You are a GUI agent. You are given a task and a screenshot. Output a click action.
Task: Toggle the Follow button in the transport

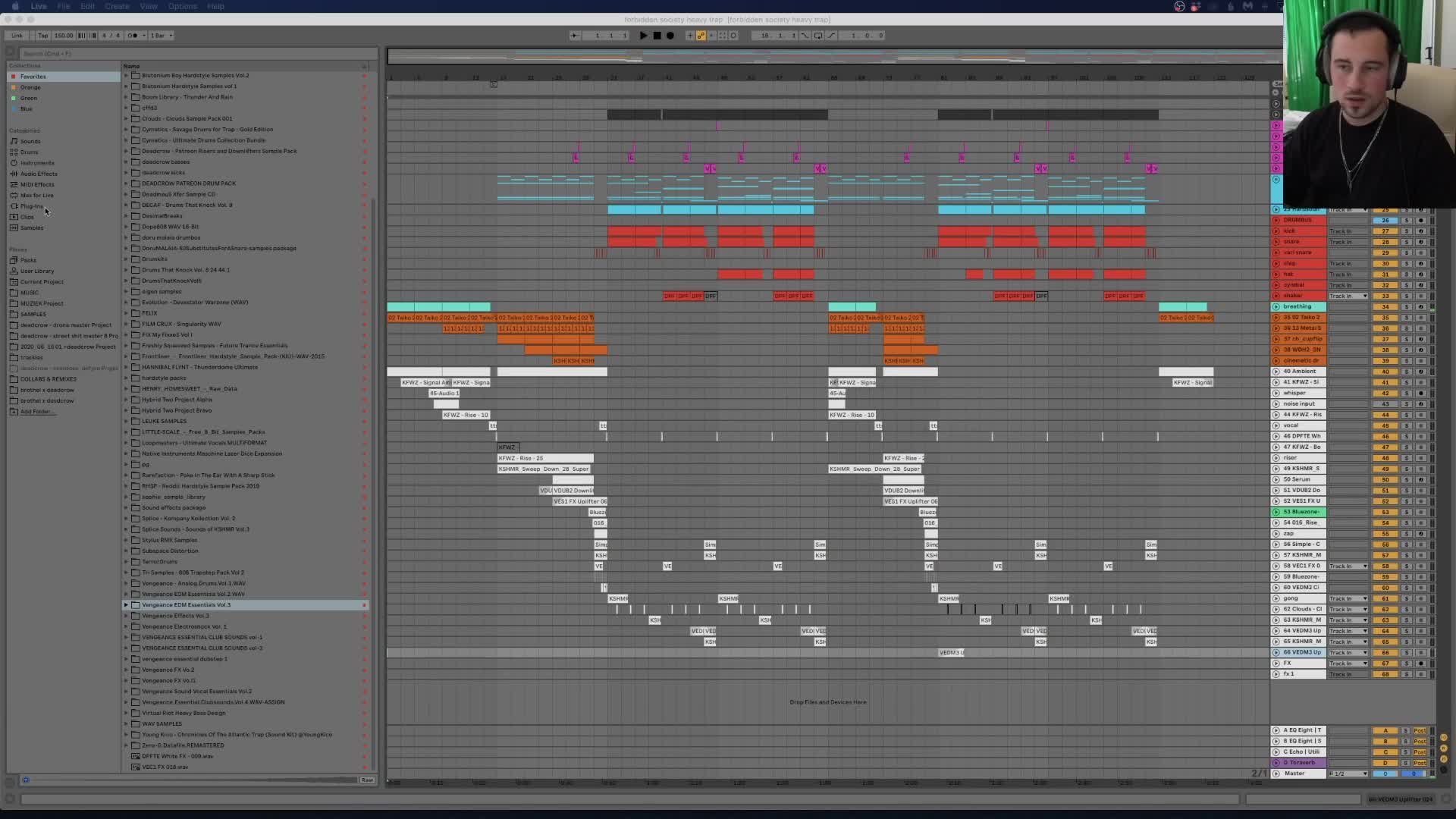click(x=574, y=36)
